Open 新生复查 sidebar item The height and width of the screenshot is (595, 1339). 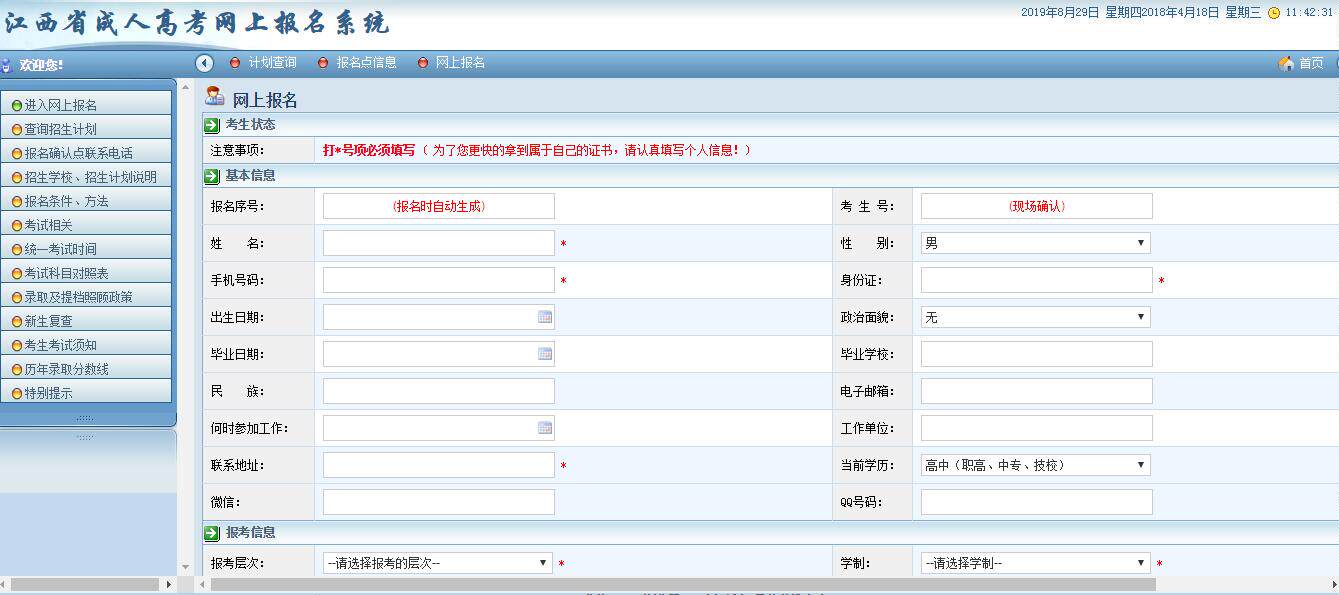click(x=87, y=320)
